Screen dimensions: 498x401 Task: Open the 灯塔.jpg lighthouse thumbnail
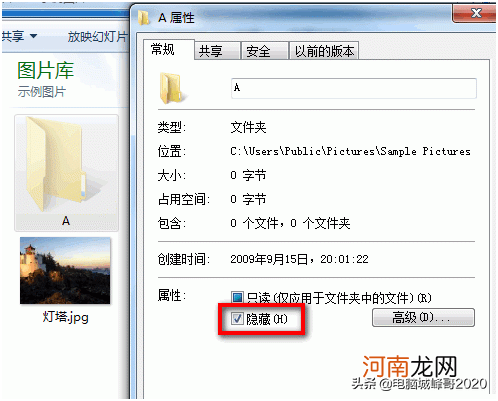(65, 270)
